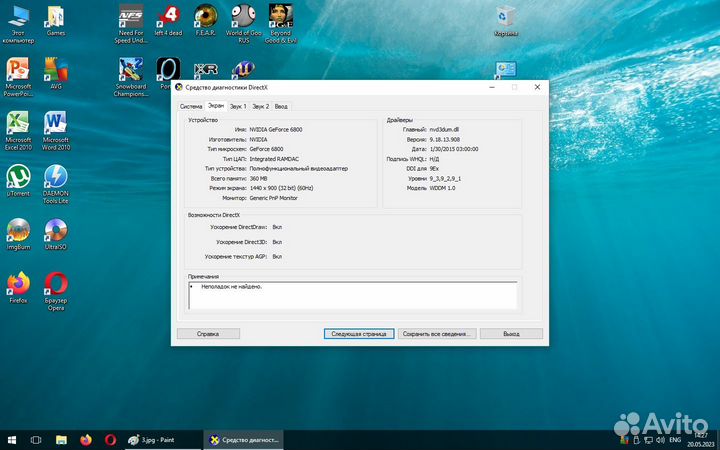Image resolution: width=720 pixels, height=450 pixels.
Task: Click the Справка button
Action: click(x=208, y=334)
